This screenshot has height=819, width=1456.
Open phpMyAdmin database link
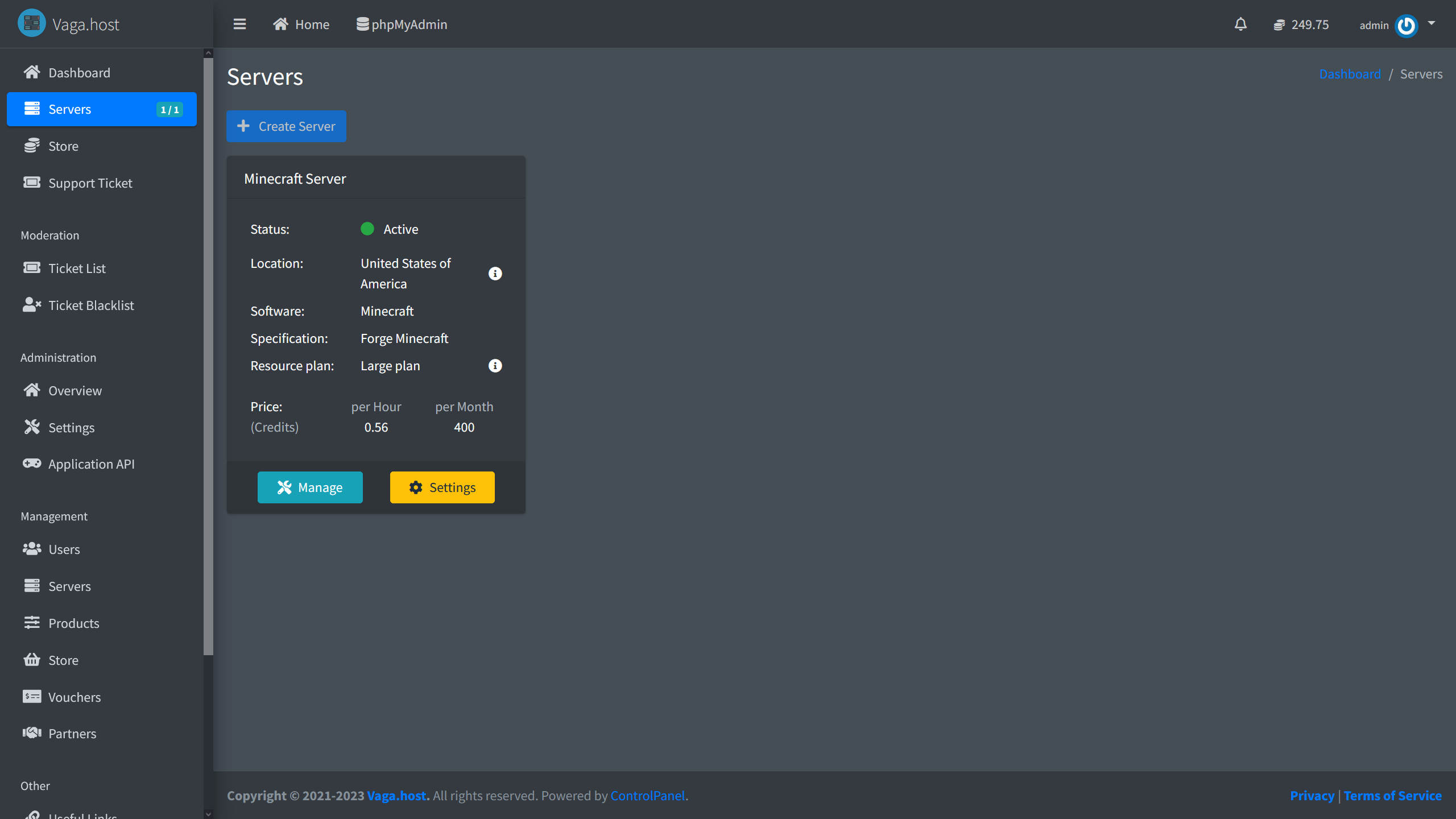(402, 24)
